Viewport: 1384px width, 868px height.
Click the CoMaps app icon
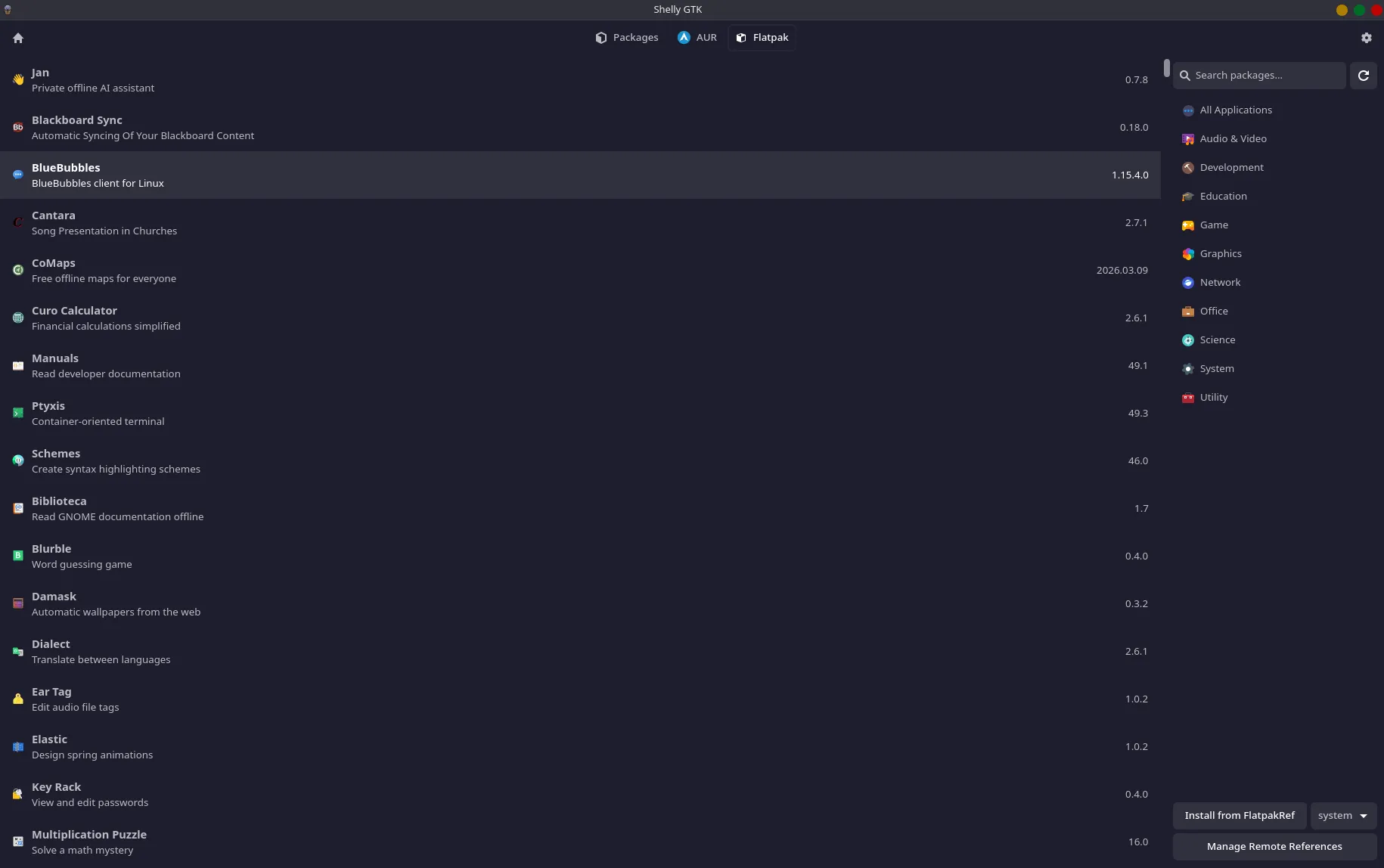[x=18, y=270]
